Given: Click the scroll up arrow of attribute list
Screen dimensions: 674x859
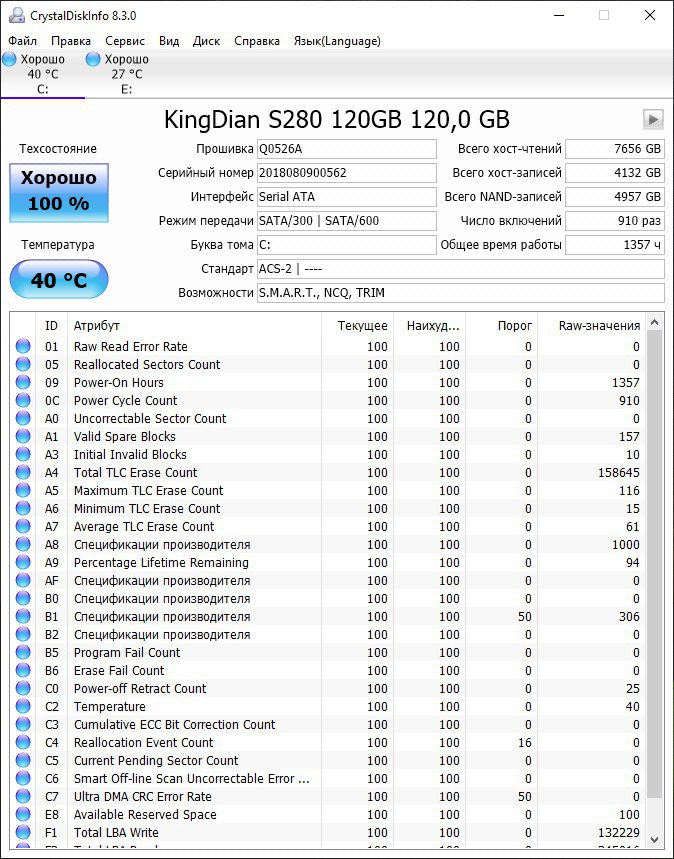Looking at the screenshot, I should (654, 323).
